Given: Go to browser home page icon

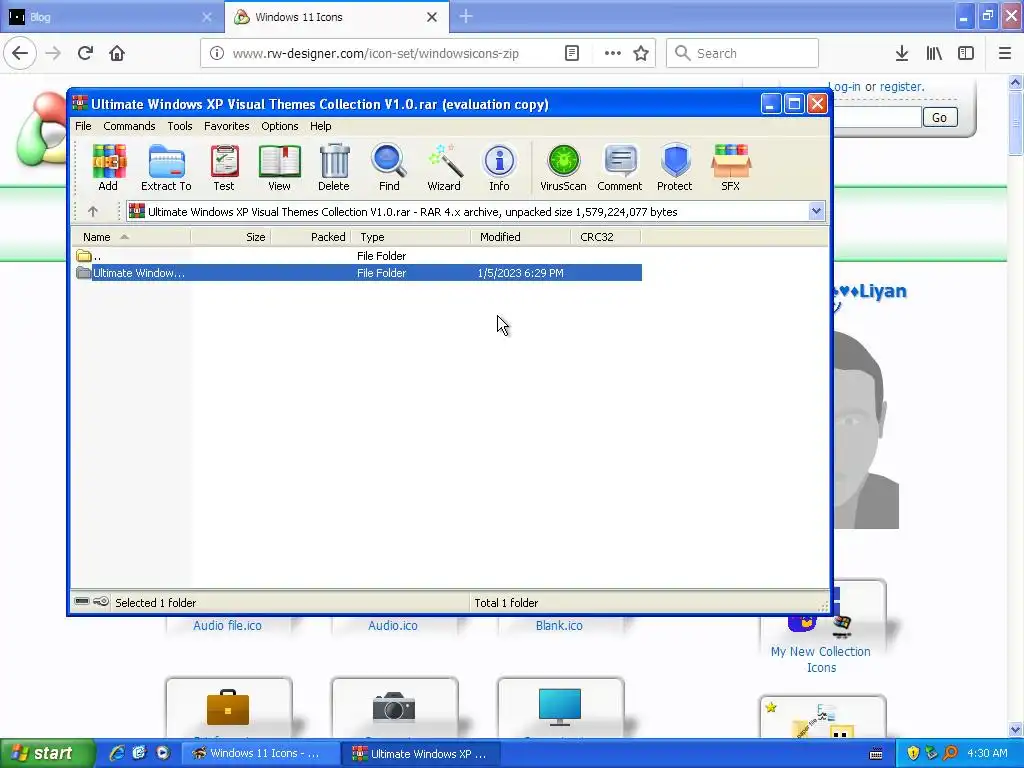Looking at the screenshot, I should (117, 54).
